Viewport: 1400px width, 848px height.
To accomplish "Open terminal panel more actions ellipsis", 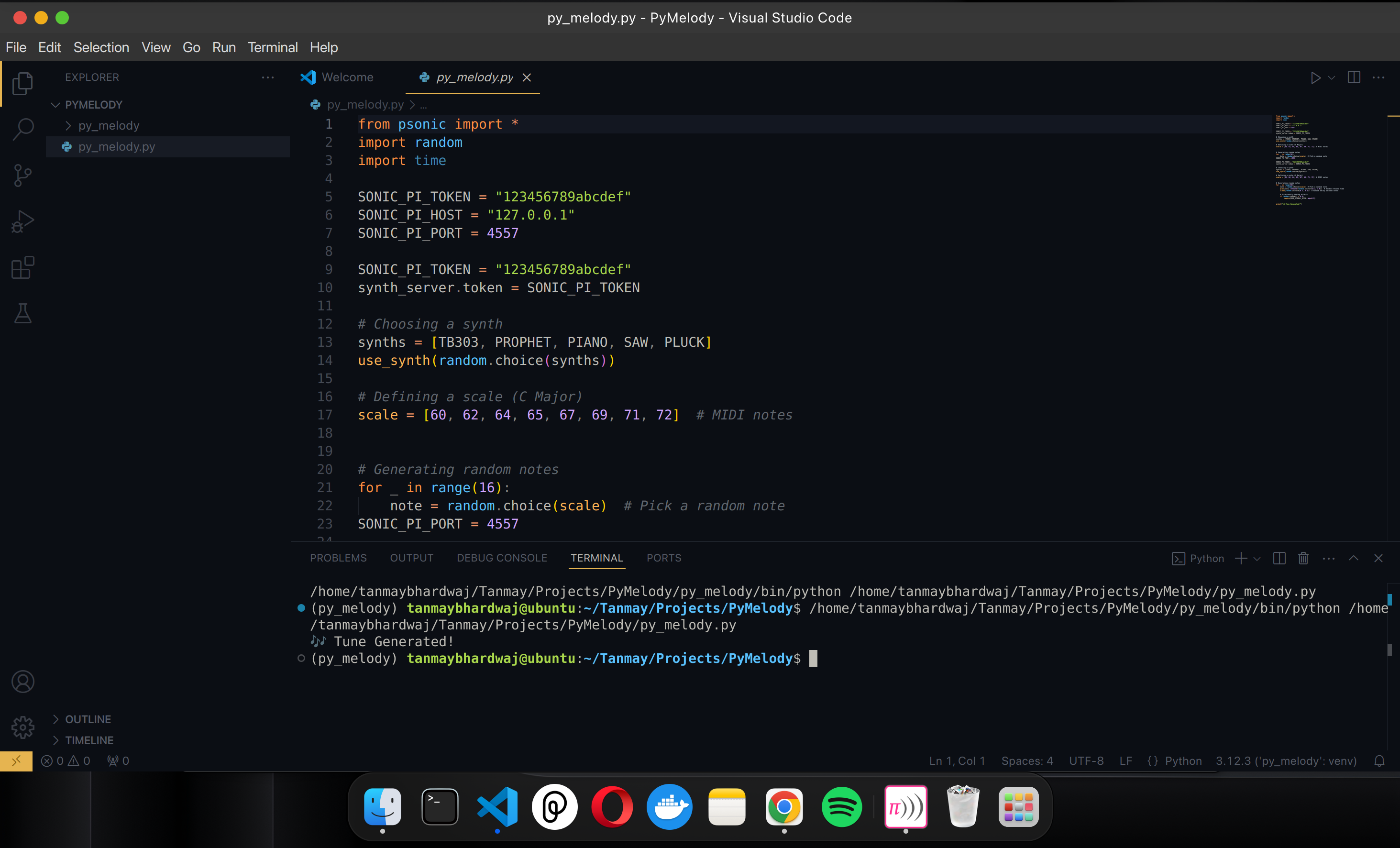I will 1328,559.
